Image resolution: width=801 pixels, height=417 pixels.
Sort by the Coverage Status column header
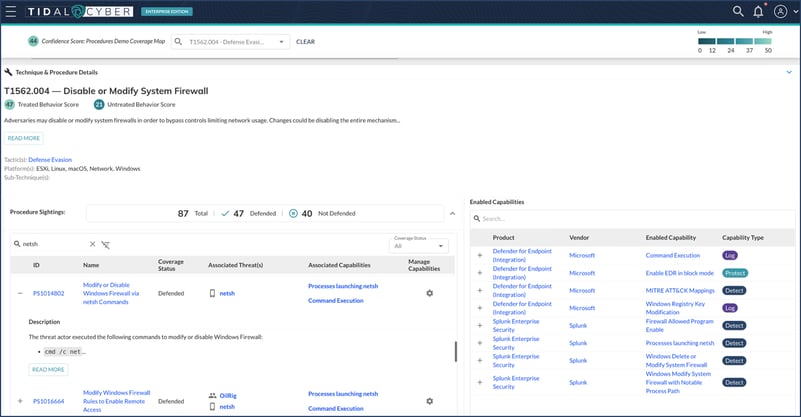pos(171,265)
